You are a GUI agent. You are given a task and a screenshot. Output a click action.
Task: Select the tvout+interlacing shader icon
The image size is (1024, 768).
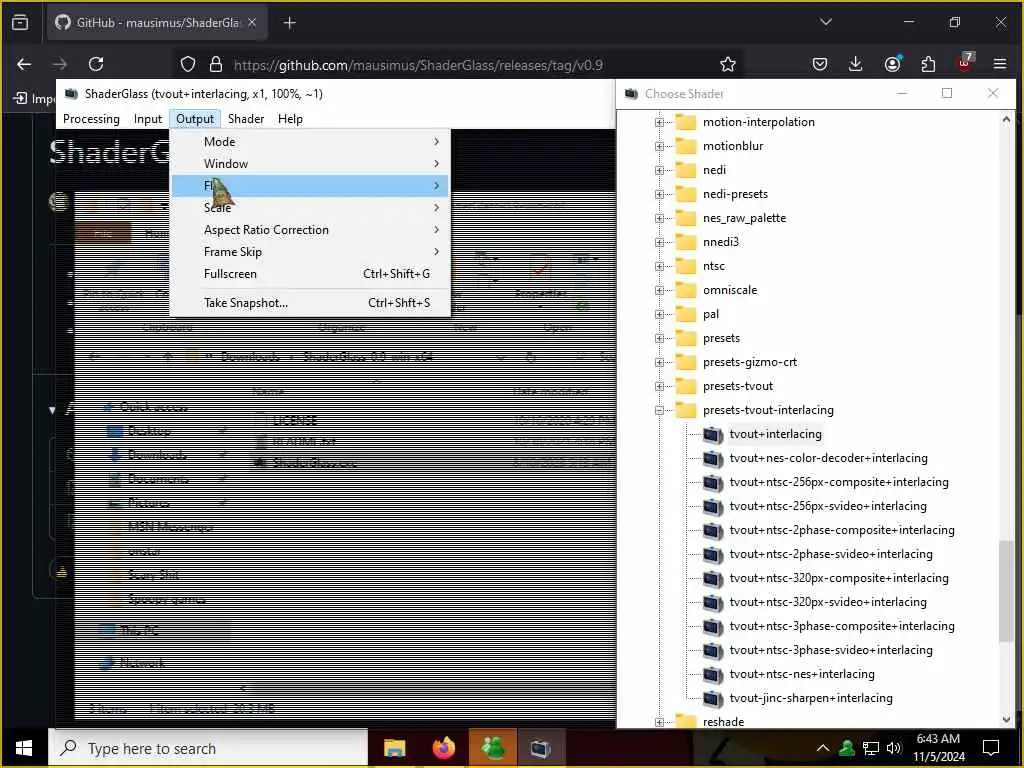point(712,434)
